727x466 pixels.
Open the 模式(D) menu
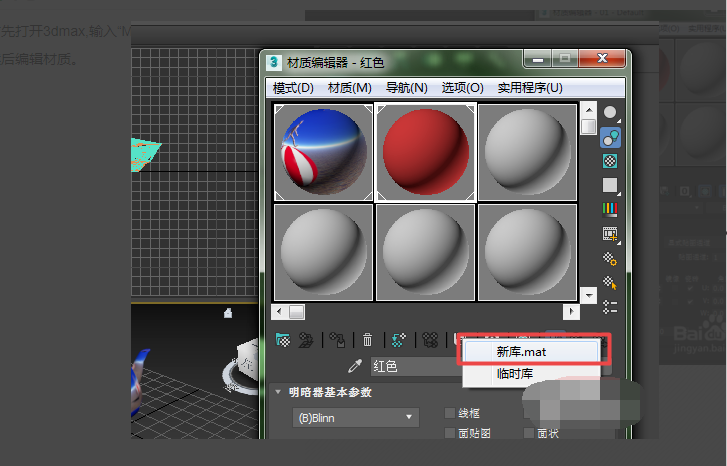[x=293, y=88]
